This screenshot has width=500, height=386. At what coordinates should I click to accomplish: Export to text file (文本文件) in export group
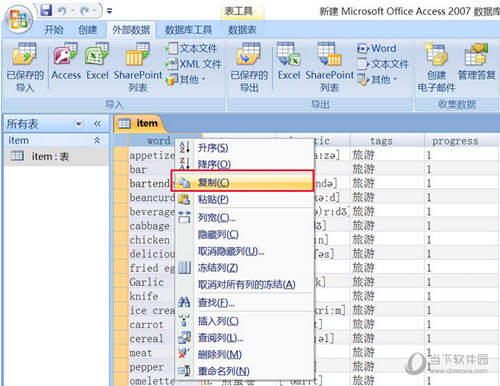(x=383, y=64)
